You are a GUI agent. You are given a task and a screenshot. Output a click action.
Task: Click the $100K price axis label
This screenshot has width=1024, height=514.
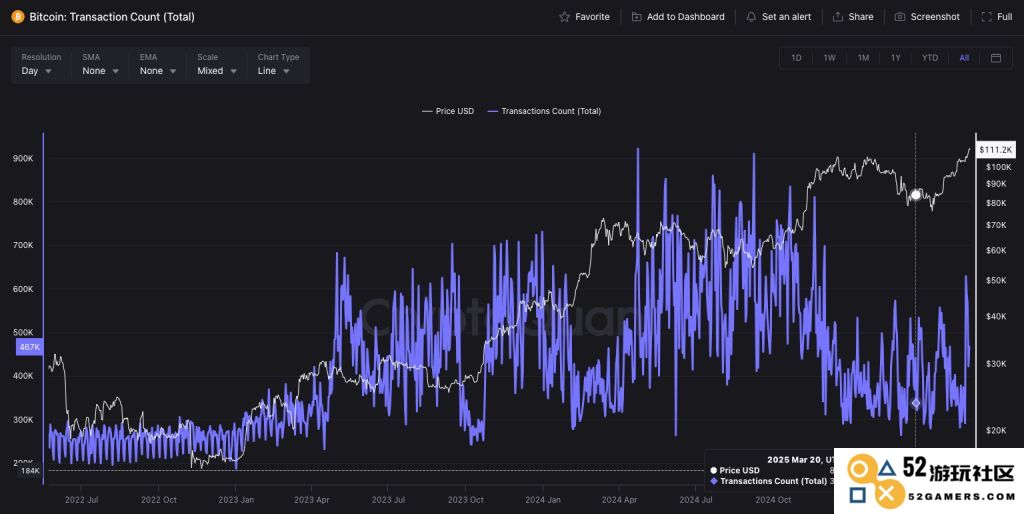(x=999, y=167)
